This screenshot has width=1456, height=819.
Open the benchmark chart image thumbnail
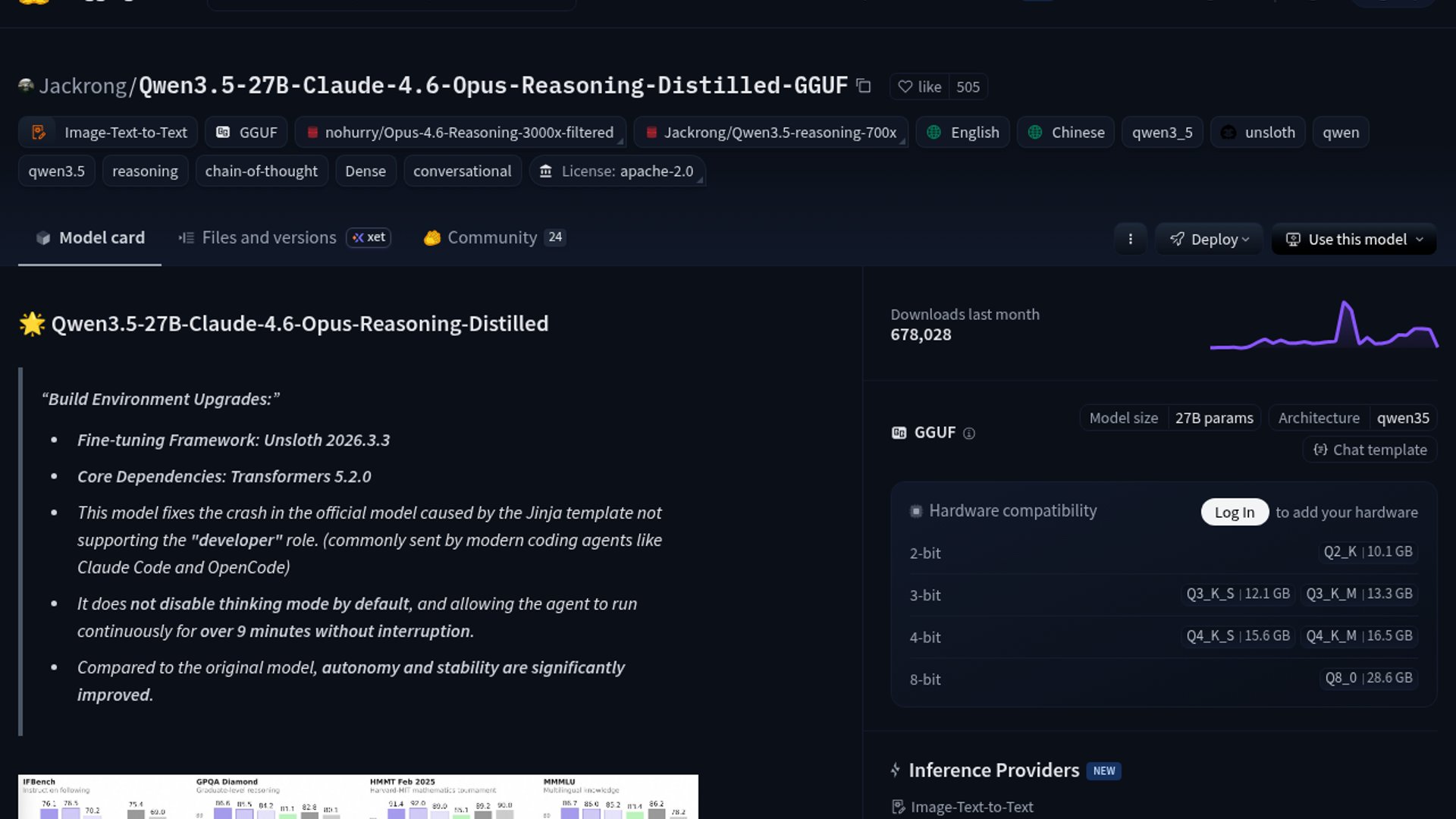358,796
